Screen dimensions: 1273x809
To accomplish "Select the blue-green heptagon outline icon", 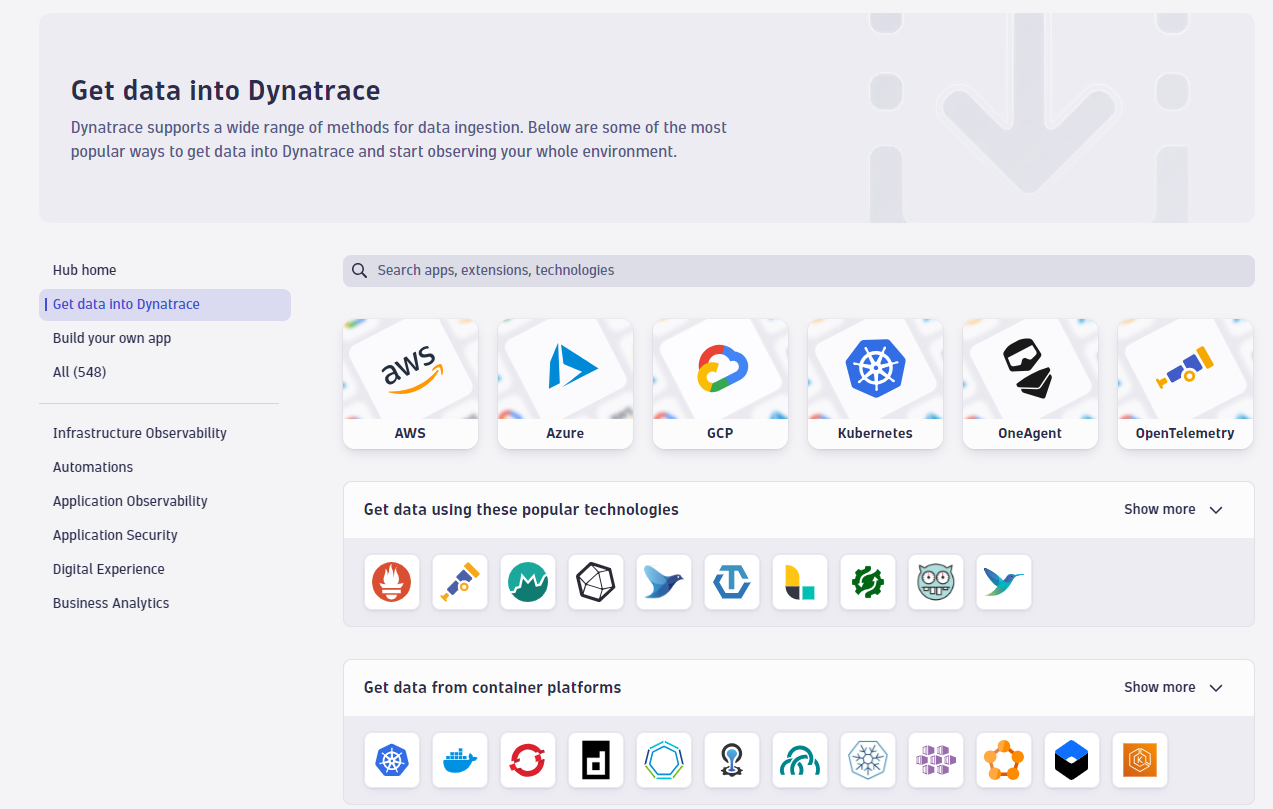I will pyautogui.click(x=664, y=760).
